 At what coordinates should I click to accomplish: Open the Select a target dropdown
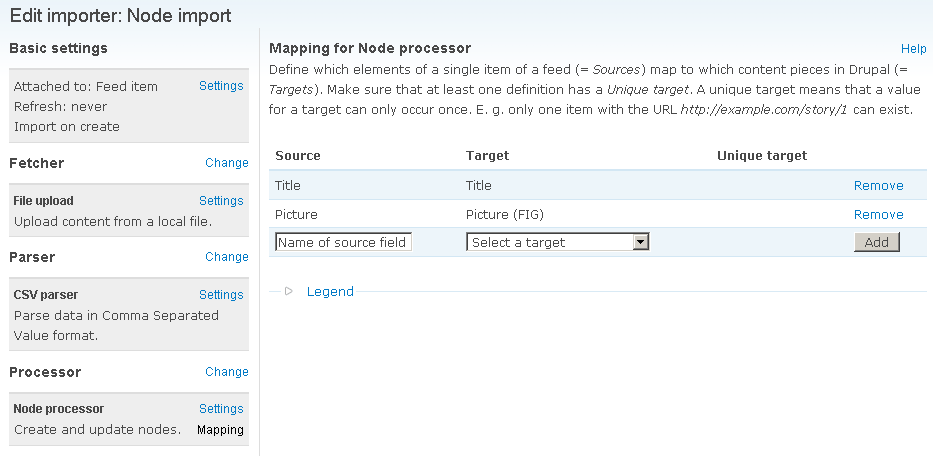(558, 242)
